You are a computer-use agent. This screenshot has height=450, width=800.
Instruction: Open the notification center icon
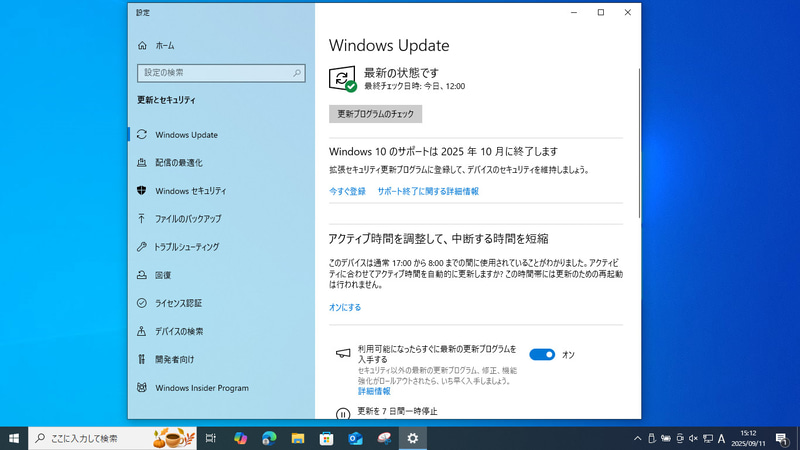point(782,438)
